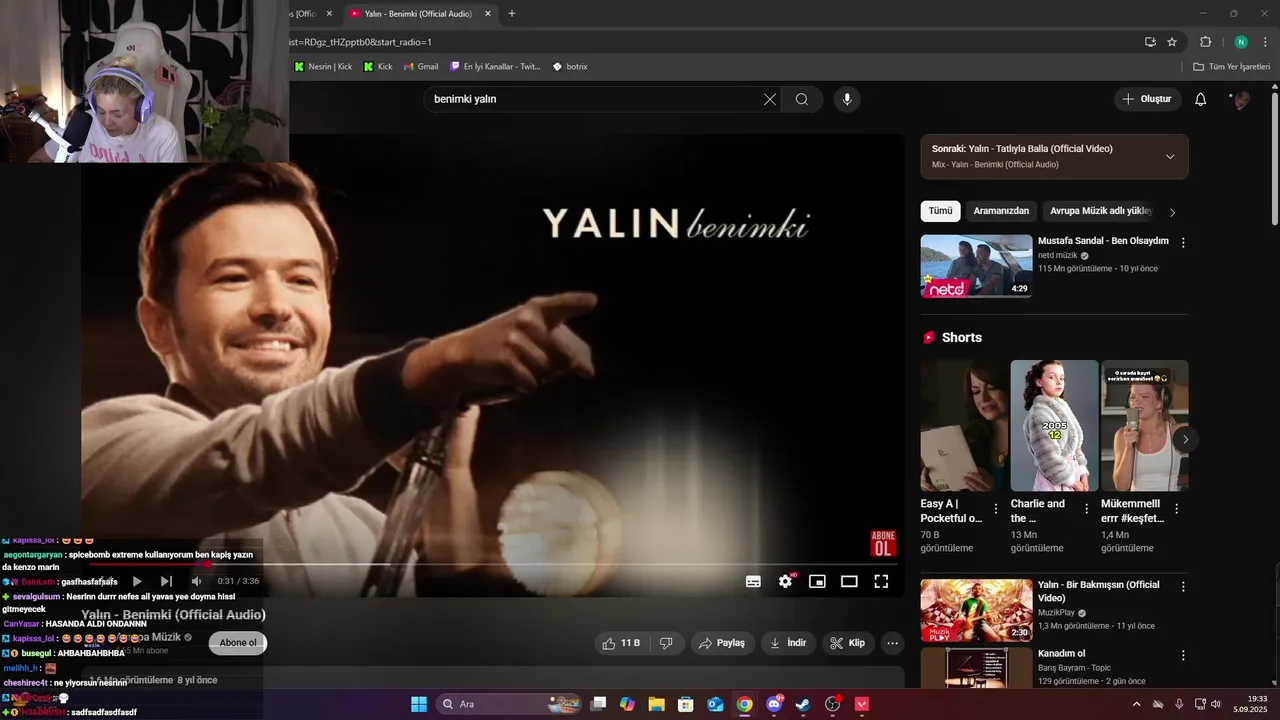This screenshot has width=1280, height=720.
Task: Skip to the next video
Action: point(166,581)
